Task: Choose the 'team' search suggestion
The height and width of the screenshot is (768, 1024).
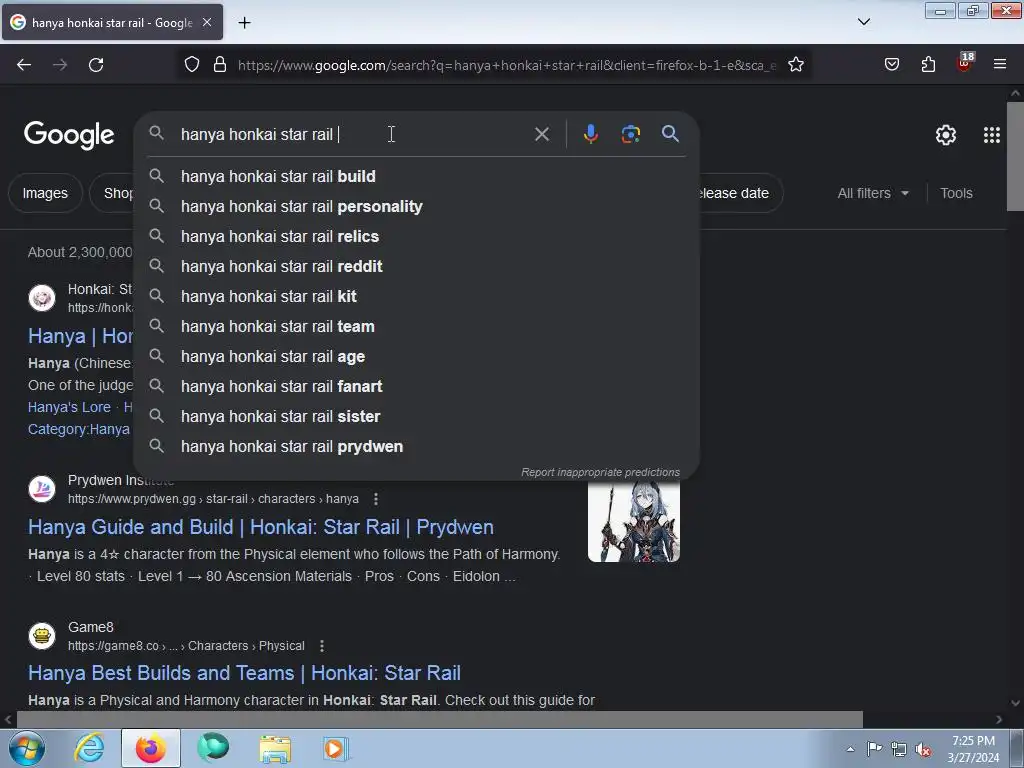Action: 416,327
